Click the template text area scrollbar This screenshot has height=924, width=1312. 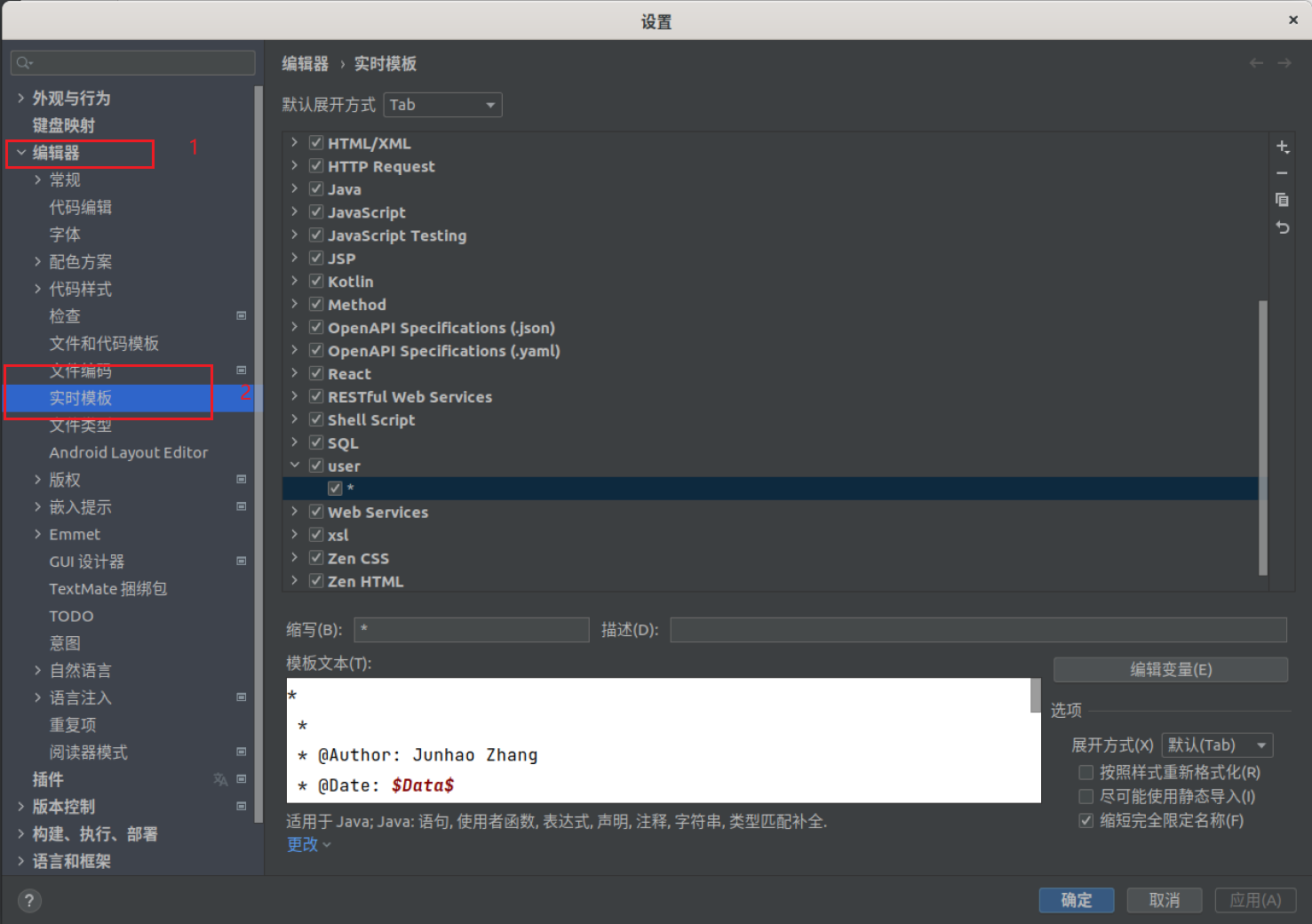pyautogui.click(x=1035, y=695)
